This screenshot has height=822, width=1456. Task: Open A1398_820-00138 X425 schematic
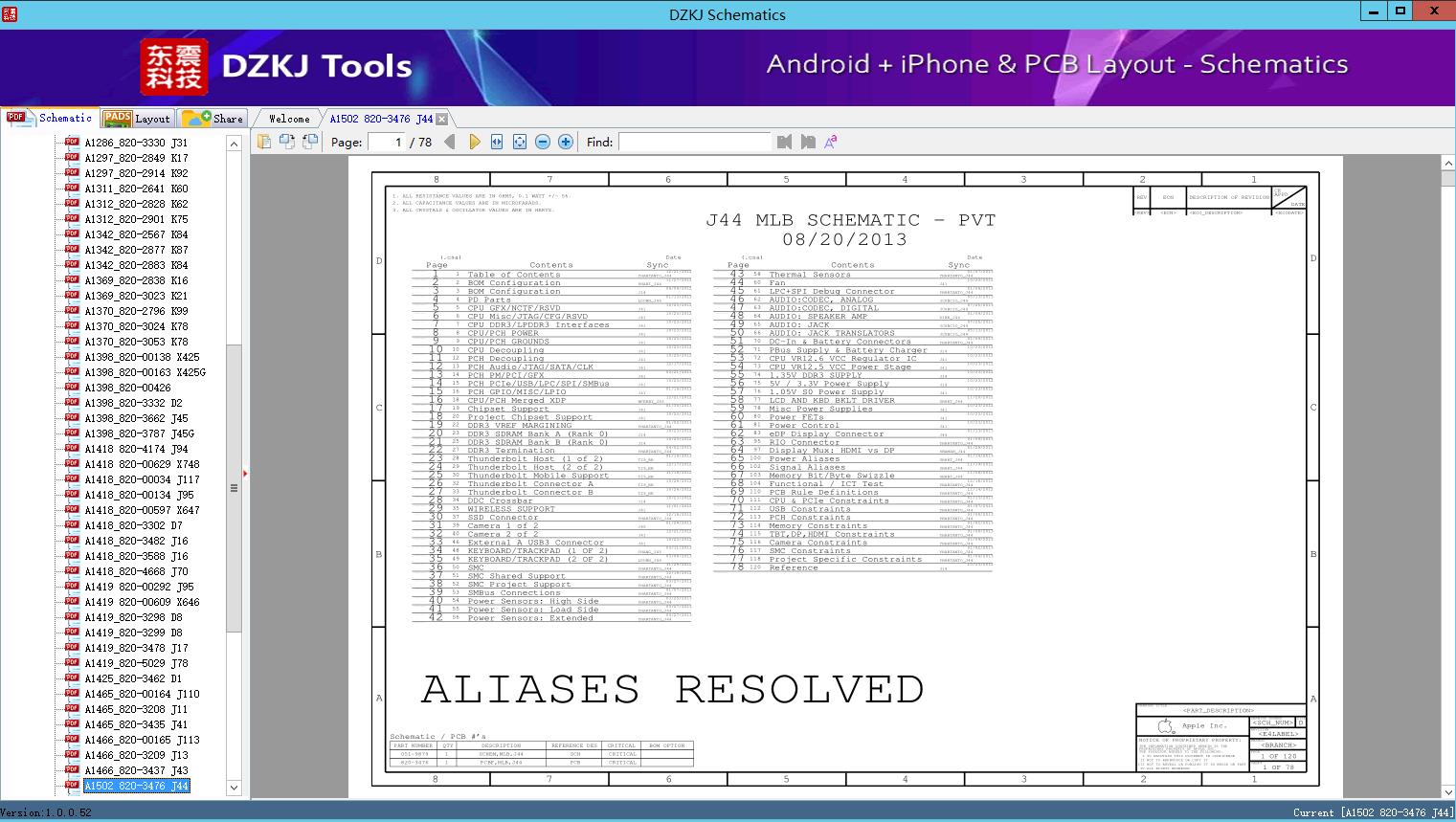(x=142, y=357)
